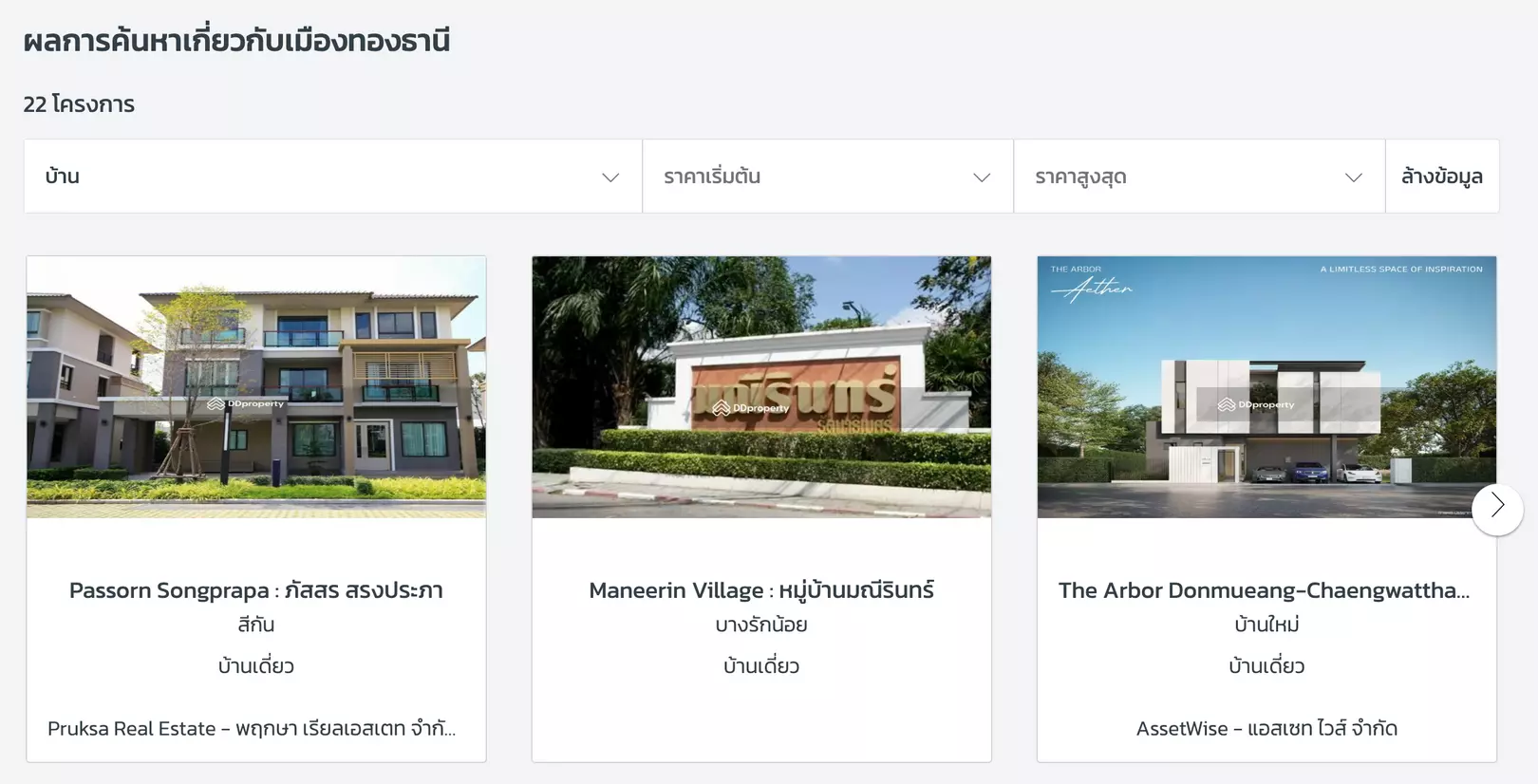Click DDproperty watermark on Passorn Songprapa photo
This screenshot has height=784, width=1538.
(246, 403)
